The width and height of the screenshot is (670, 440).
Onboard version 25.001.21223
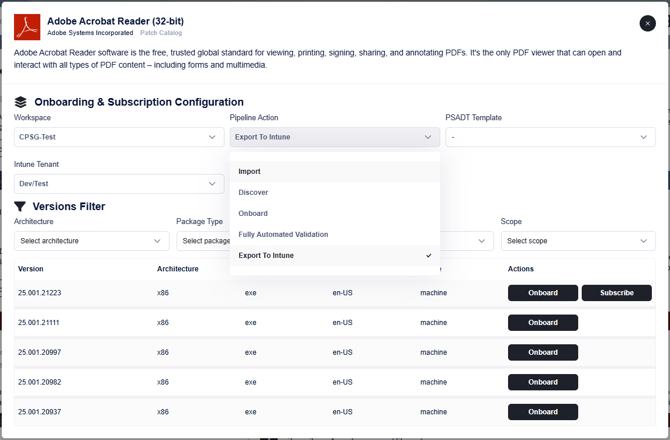click(x=543, y=293)
